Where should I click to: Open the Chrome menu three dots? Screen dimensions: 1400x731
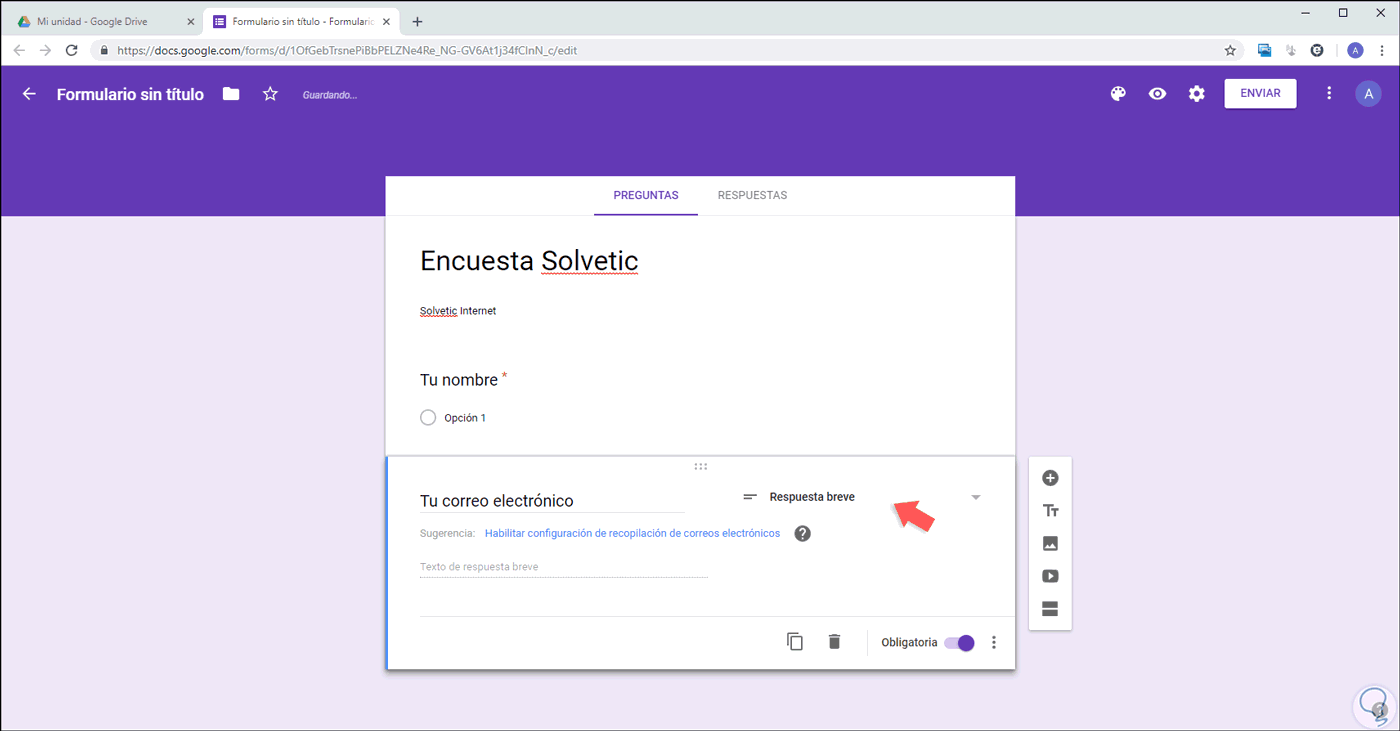[x=1382, y=50]
